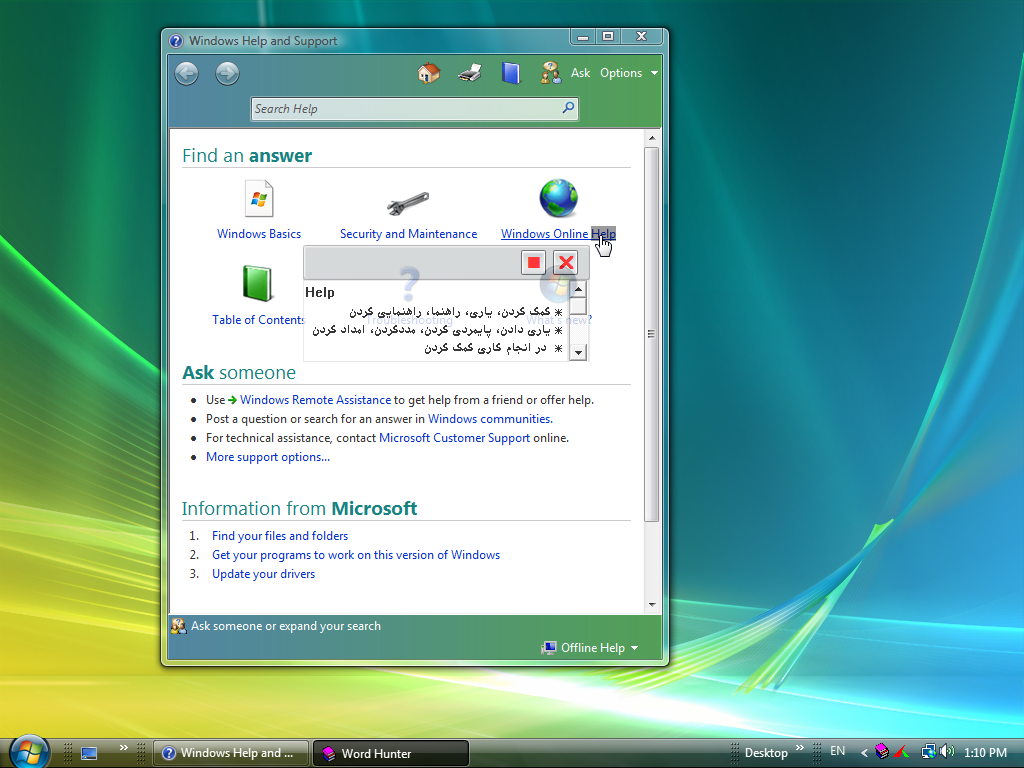Click the Word Hunter tray icon
Screen dimensions: 1024x768
click(x=882, y=752)
